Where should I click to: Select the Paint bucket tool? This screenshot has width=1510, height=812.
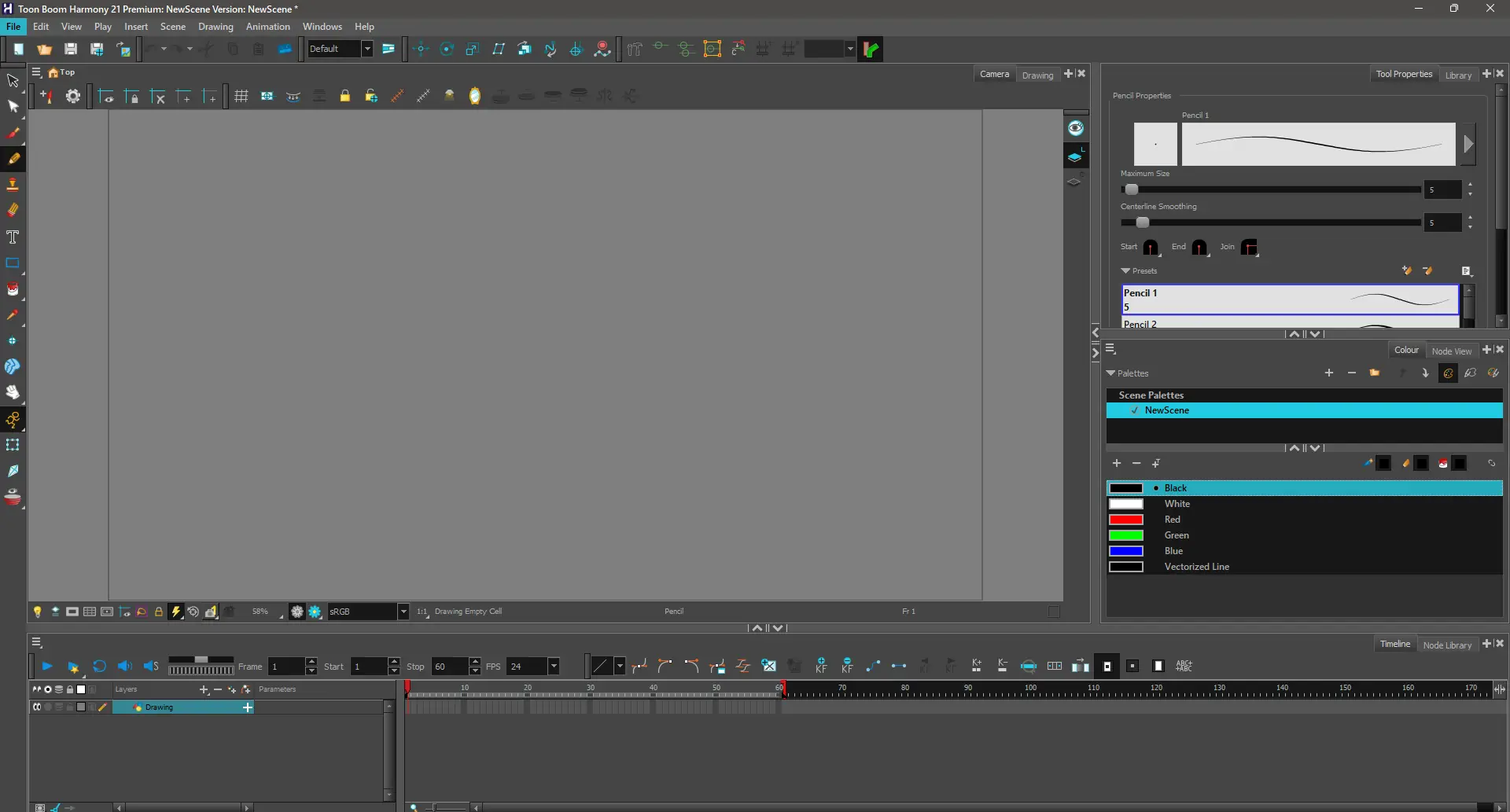pyautogui.click(x=13, y=289)
